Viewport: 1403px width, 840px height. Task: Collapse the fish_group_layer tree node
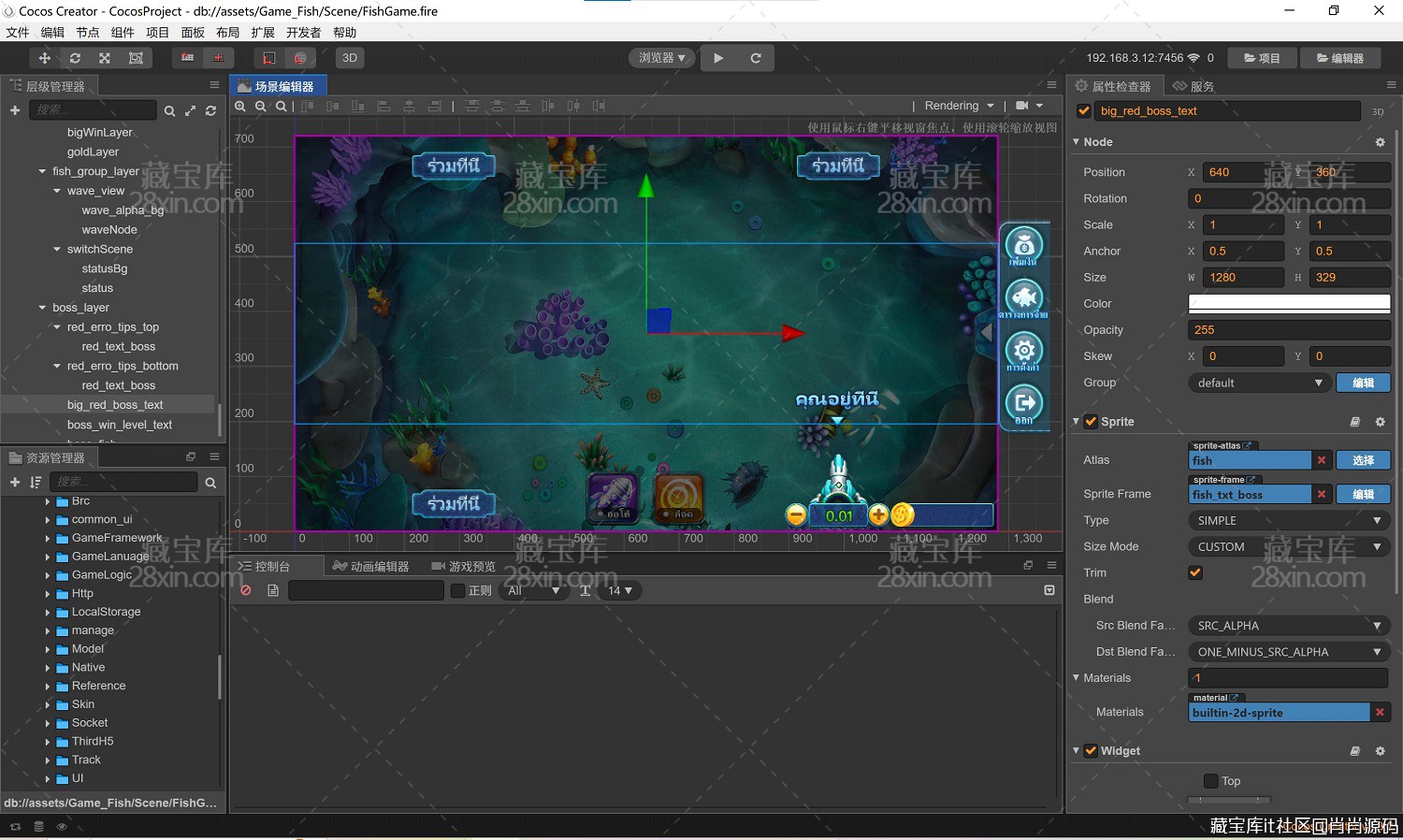pos(42,171)
